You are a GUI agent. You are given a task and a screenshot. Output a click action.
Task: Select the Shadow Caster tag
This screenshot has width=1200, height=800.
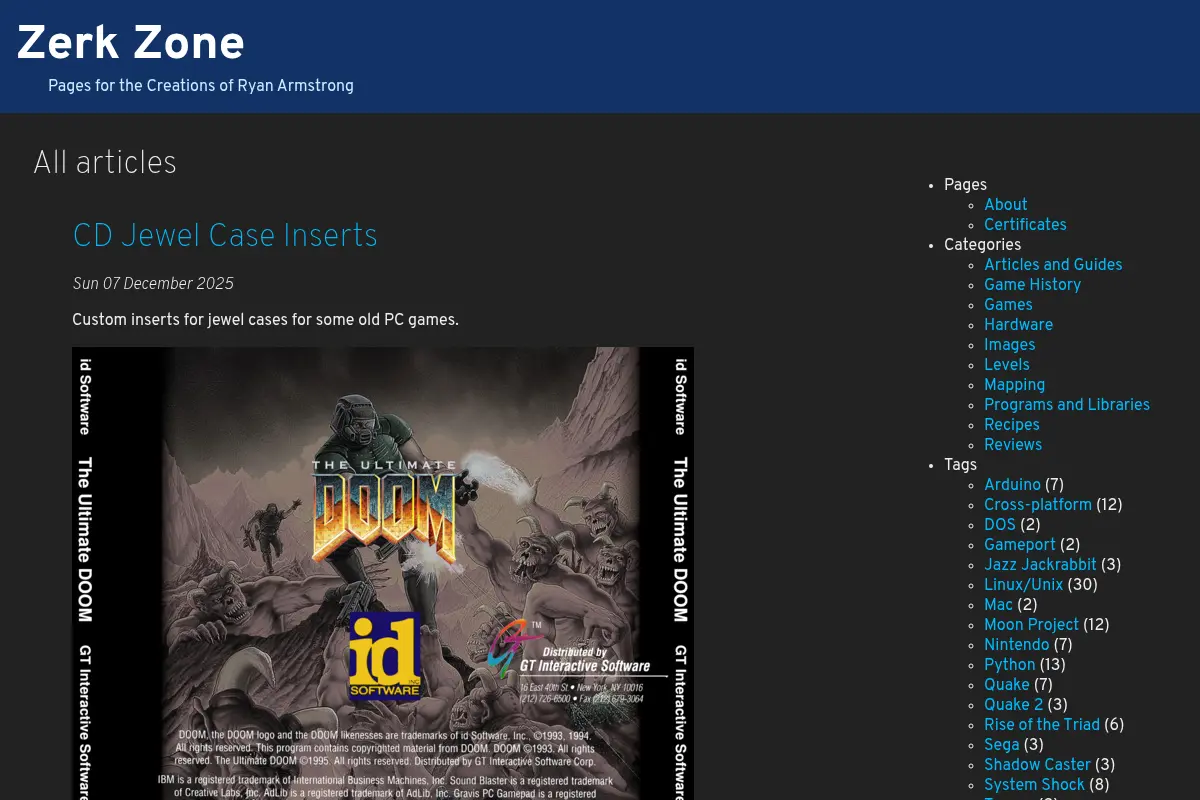[1037, 765]
